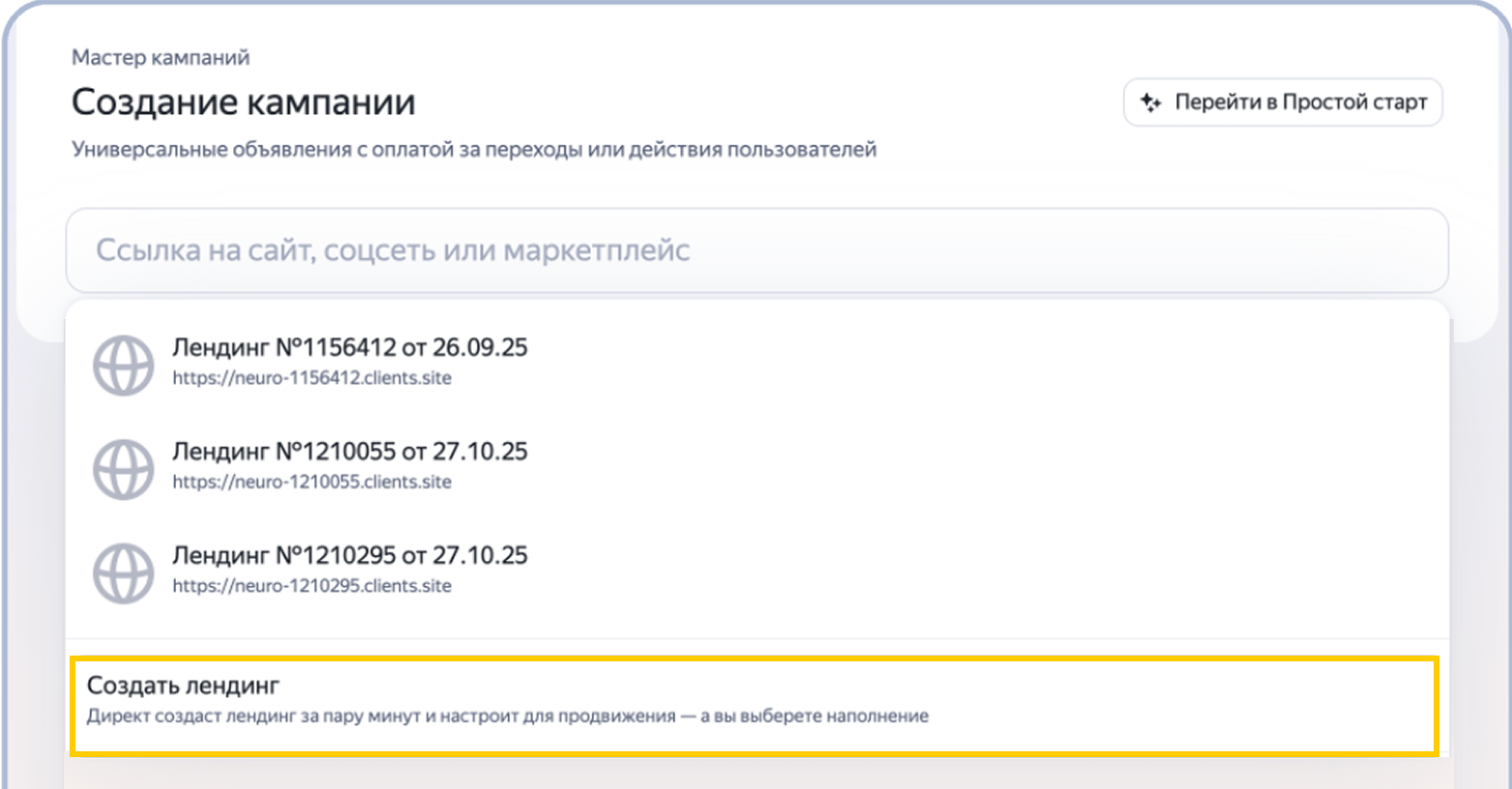
Task: Click the Создать лендинг description text
Action: pyautogui.click(x=508, y=716)
